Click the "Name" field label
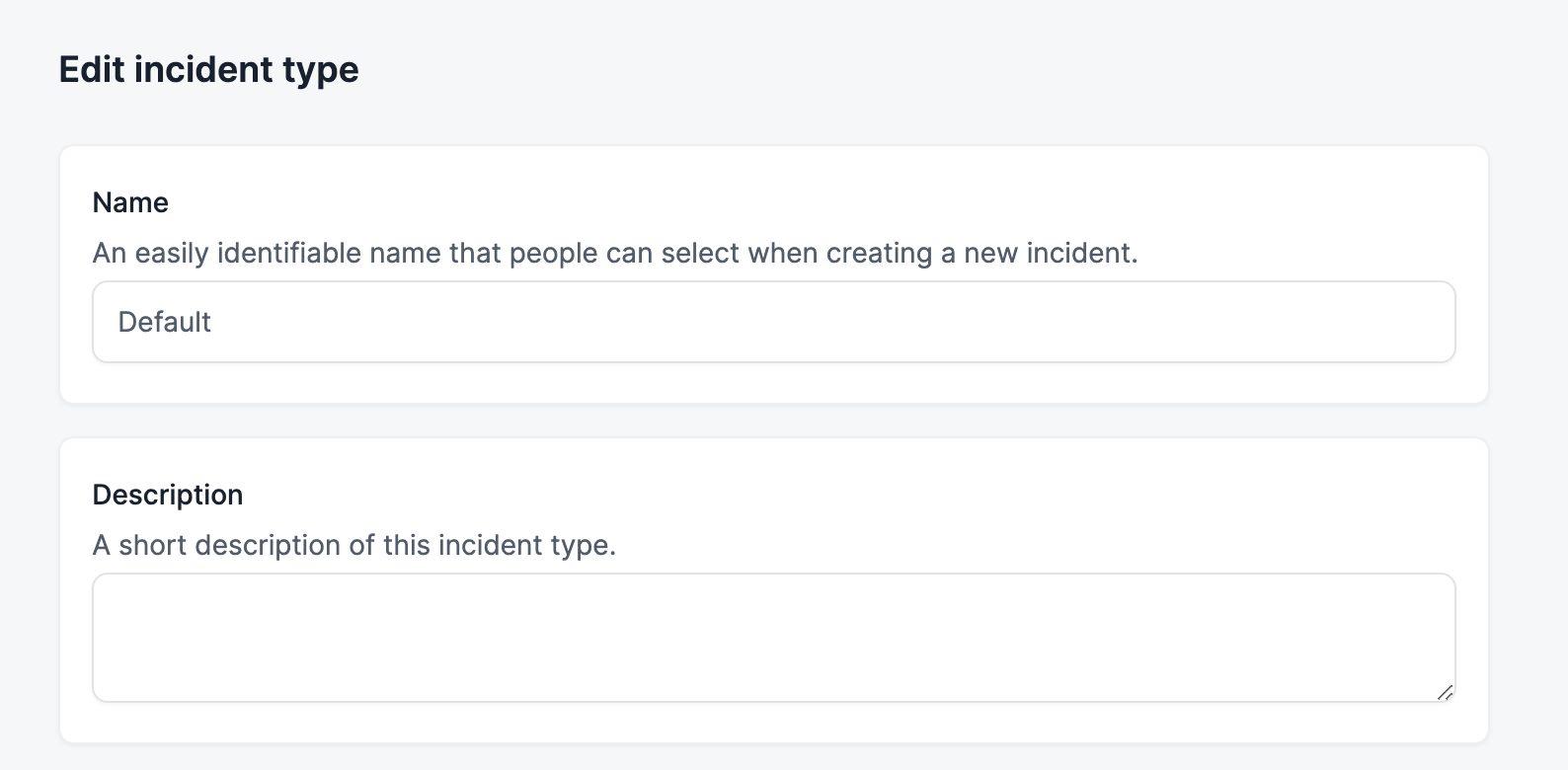 130,202
